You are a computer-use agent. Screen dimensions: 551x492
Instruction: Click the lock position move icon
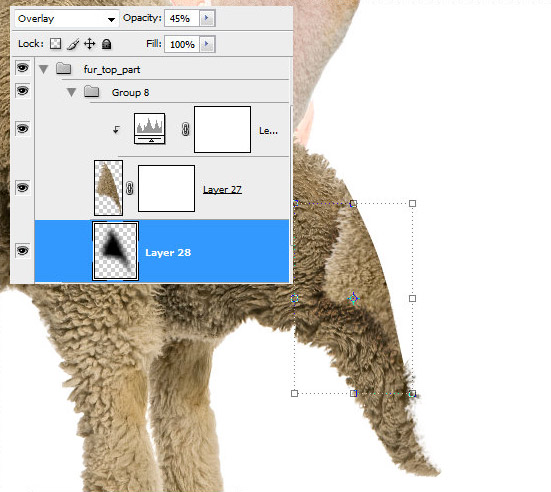[90, 44]
